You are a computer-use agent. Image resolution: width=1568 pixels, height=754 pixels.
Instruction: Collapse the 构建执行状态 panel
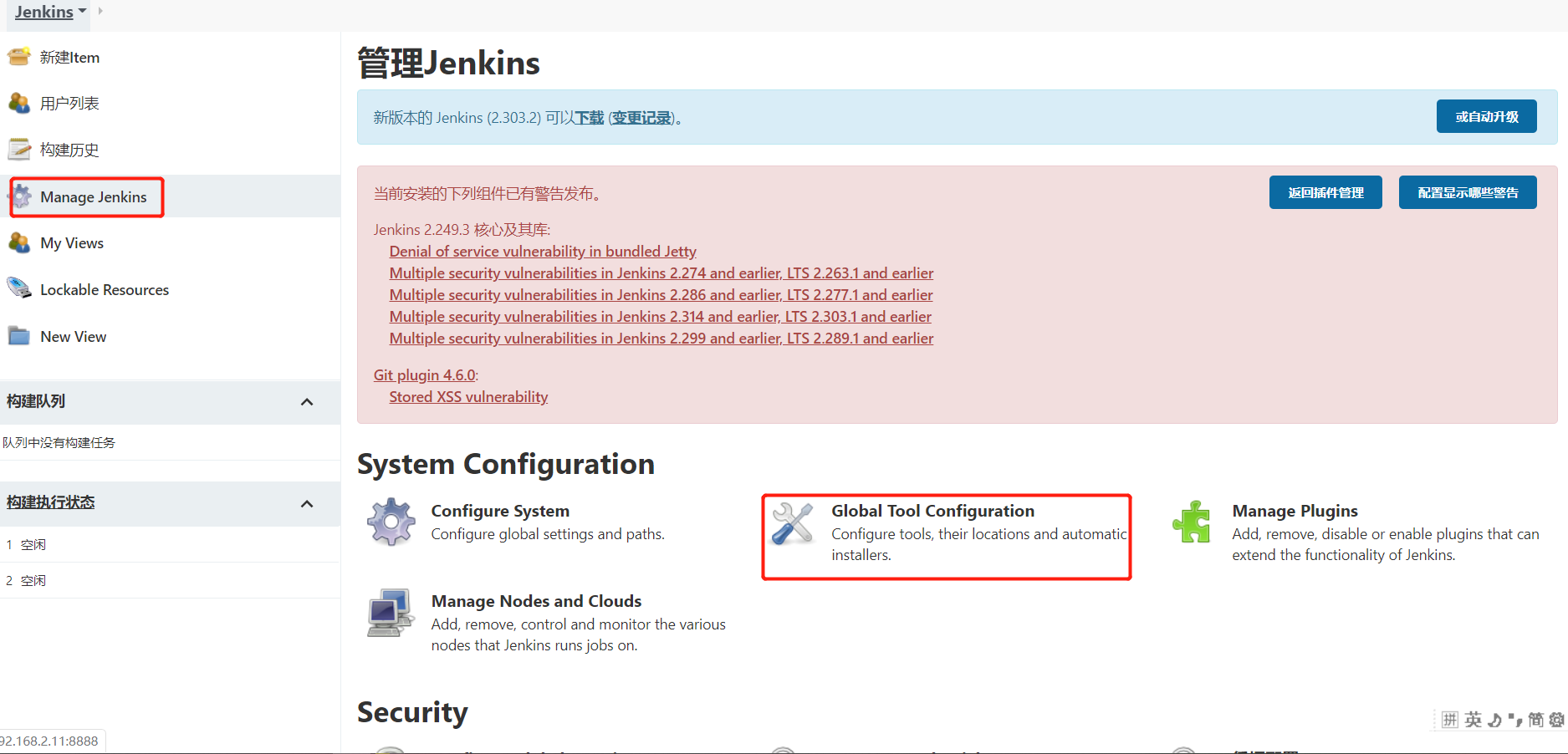(307, 504)
